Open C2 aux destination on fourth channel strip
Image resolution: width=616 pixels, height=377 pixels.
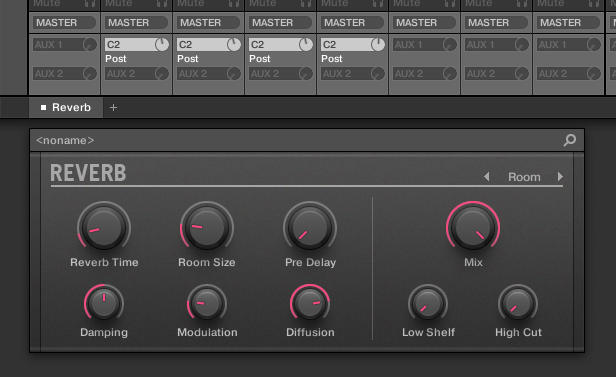[273, 45]
